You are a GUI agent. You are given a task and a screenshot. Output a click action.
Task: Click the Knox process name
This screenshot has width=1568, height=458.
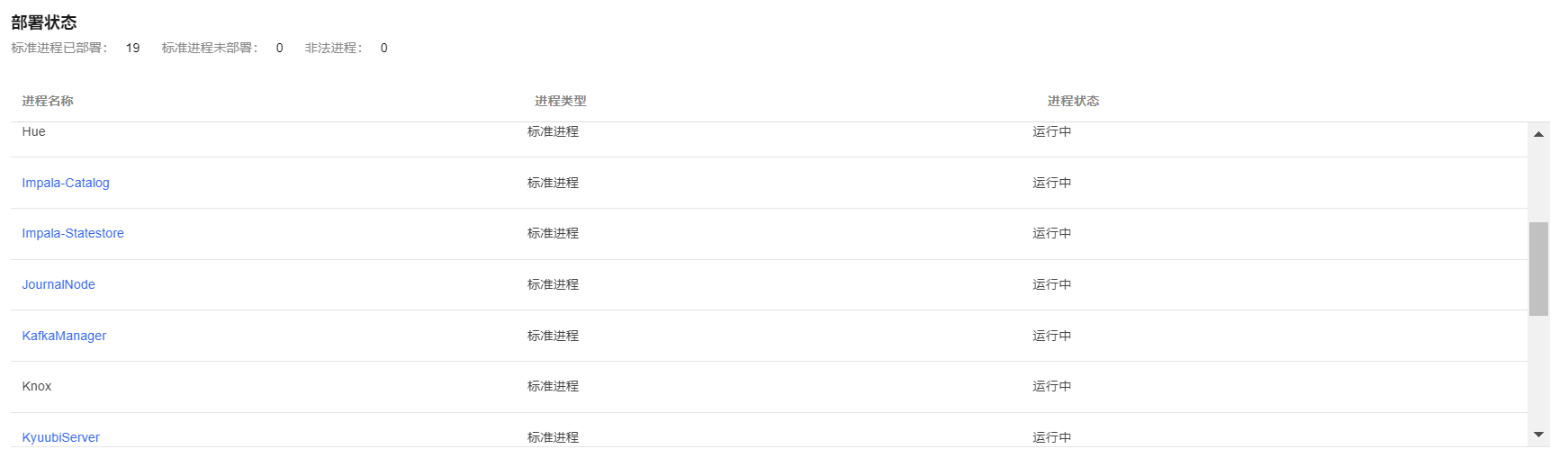click(37, 386)
